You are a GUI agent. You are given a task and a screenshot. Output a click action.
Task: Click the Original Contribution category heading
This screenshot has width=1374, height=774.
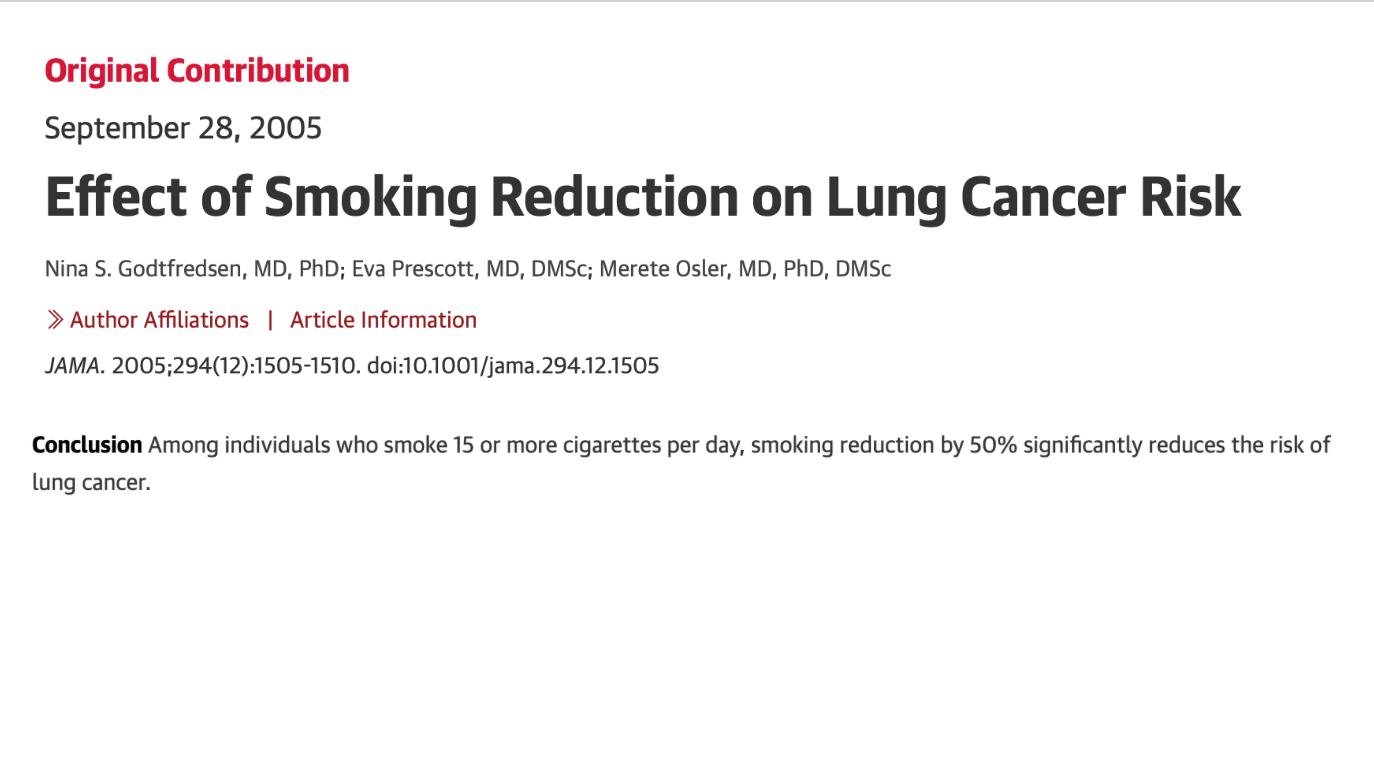coord(197,71)
